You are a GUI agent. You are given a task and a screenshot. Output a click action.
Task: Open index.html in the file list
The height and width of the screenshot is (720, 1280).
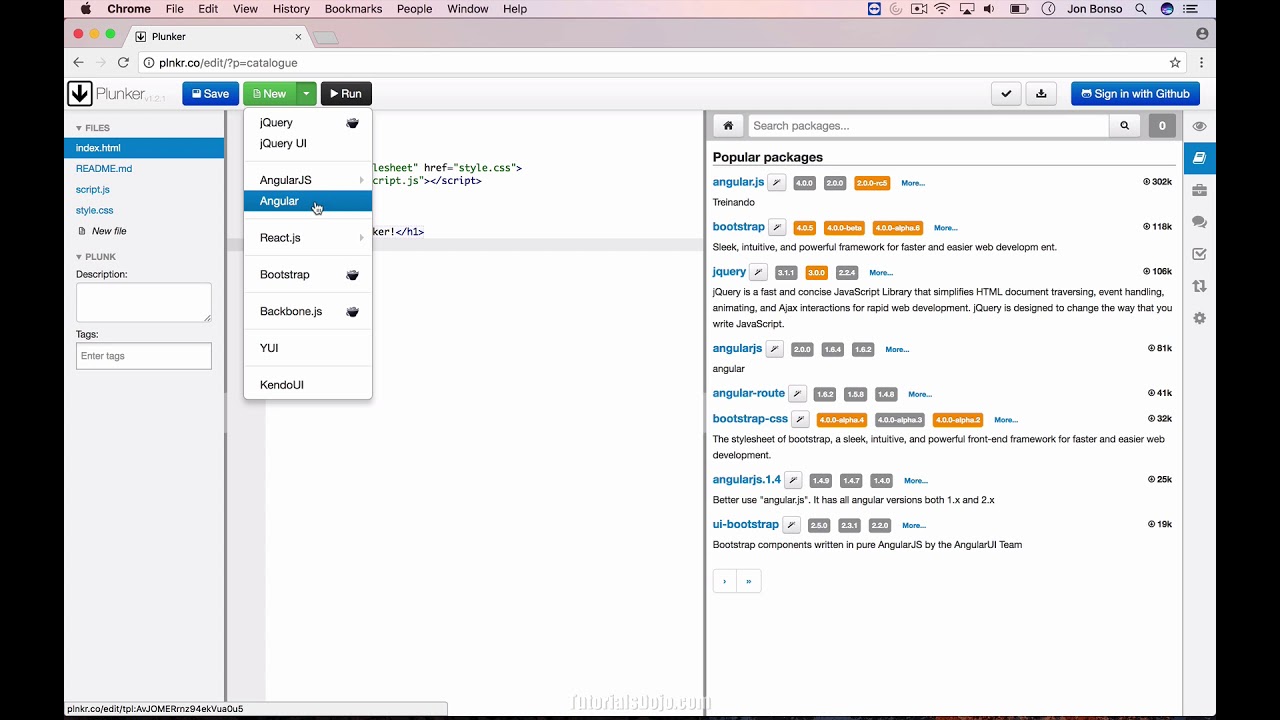point(144,148)
